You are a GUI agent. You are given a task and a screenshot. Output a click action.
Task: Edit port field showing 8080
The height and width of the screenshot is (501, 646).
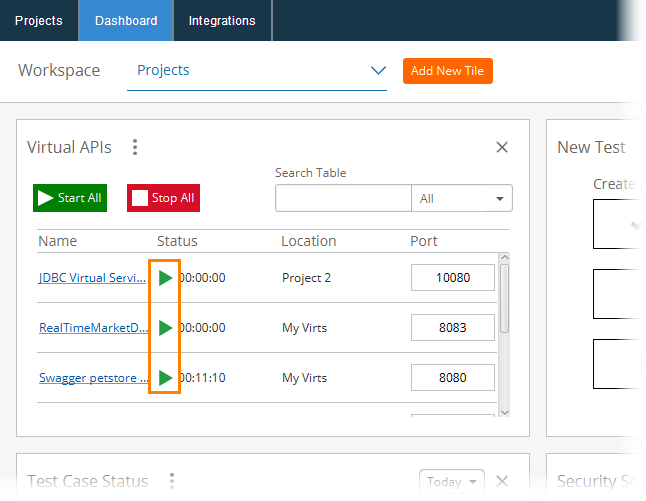[x=453, y=377]
